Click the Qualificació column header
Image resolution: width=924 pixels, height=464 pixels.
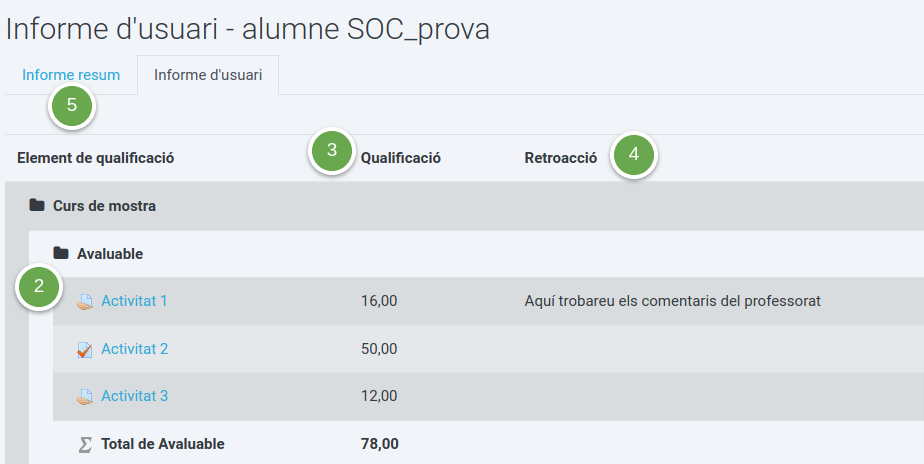click(401, 158)
